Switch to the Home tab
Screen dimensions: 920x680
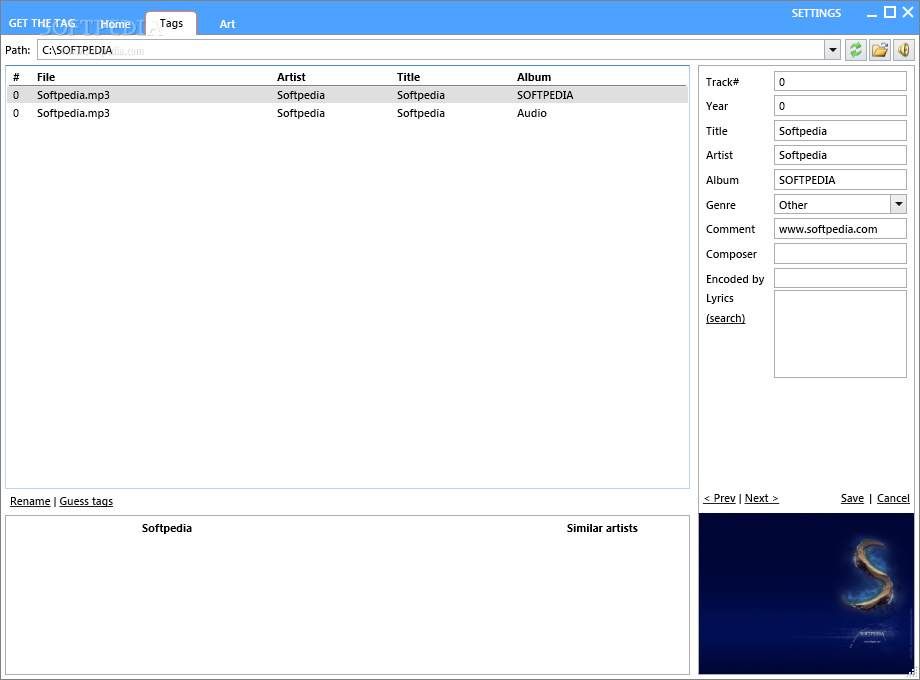point(115,24)
